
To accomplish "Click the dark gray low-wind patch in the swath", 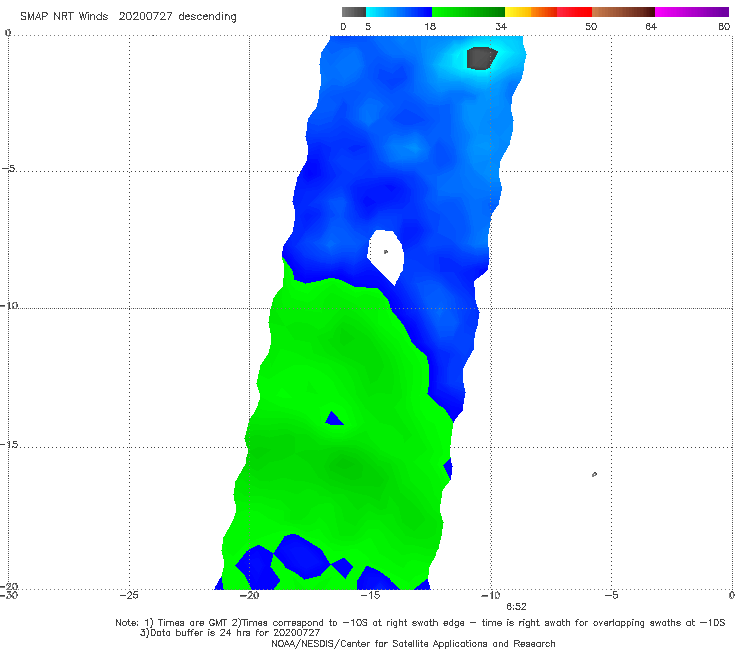I will click(481, 58).
